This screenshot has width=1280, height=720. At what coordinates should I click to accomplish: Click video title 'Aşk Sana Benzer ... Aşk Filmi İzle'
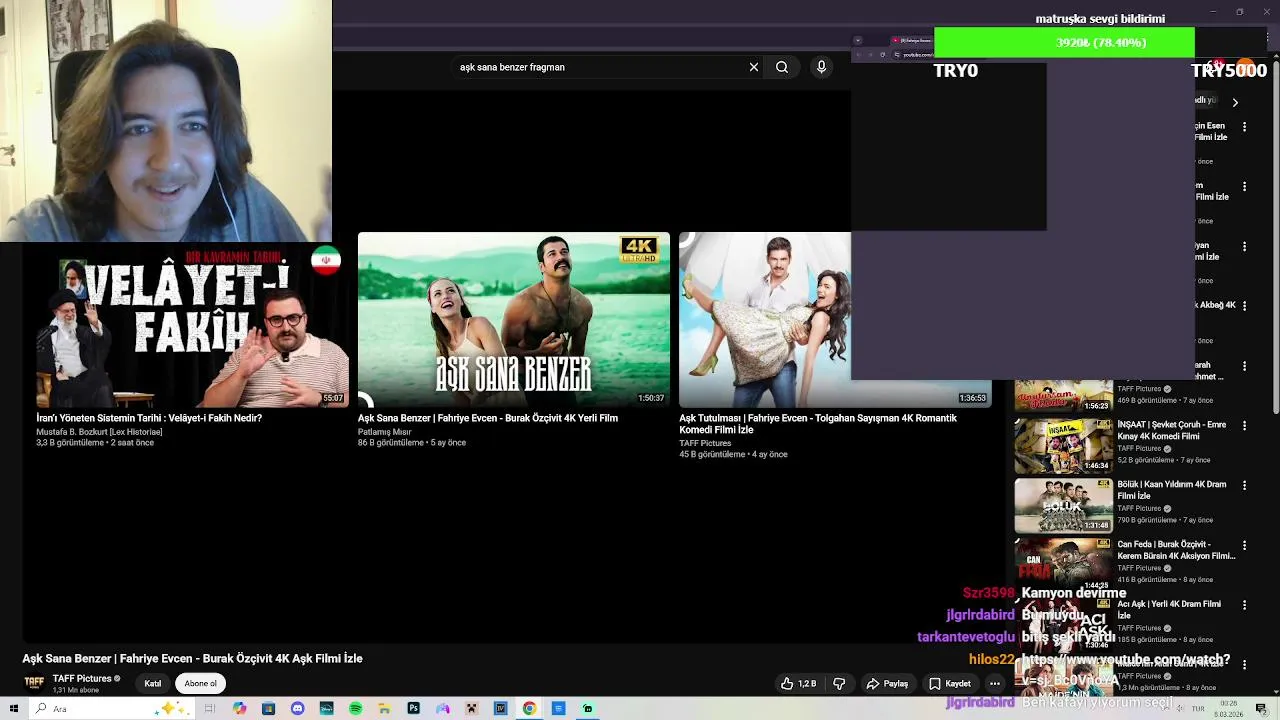[192, 658]
